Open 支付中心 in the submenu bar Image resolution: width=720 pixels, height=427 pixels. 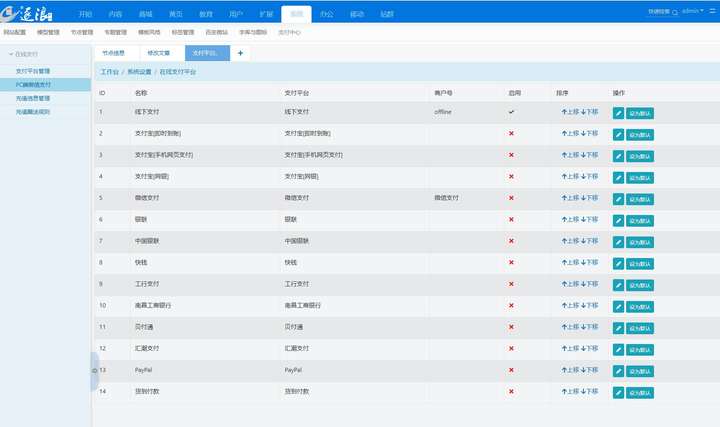[289, 32]
